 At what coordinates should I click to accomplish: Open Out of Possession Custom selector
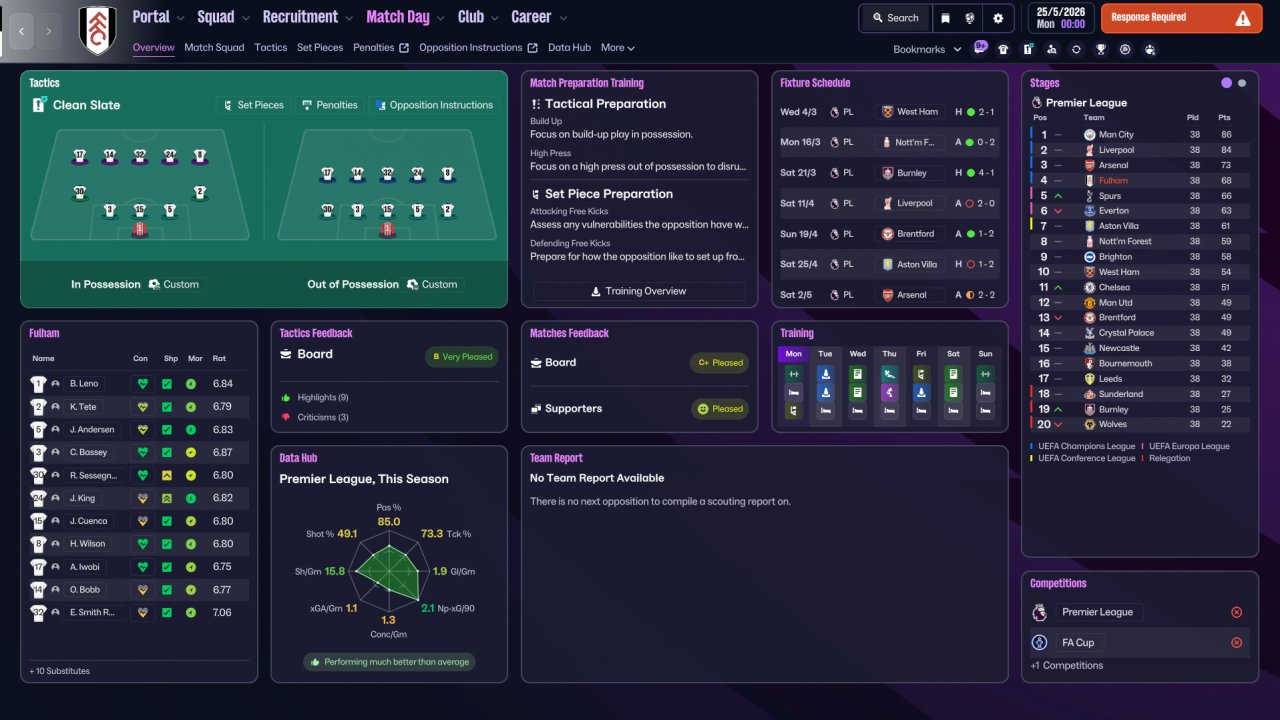(433, 285)
